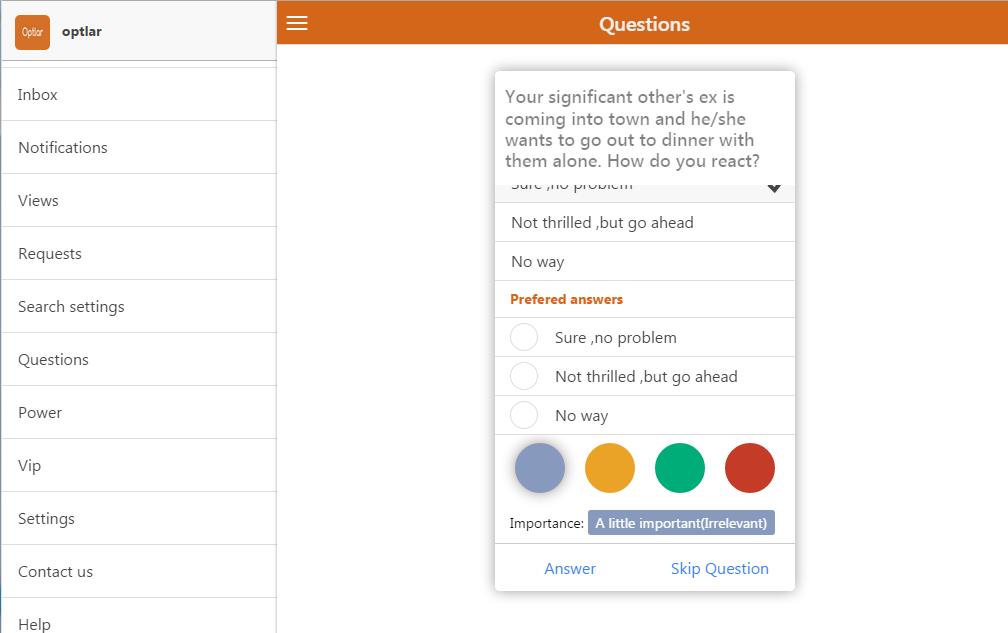
Task: Pick the green importance color circle
Action: pyautogui.click(x=680, y=468)
